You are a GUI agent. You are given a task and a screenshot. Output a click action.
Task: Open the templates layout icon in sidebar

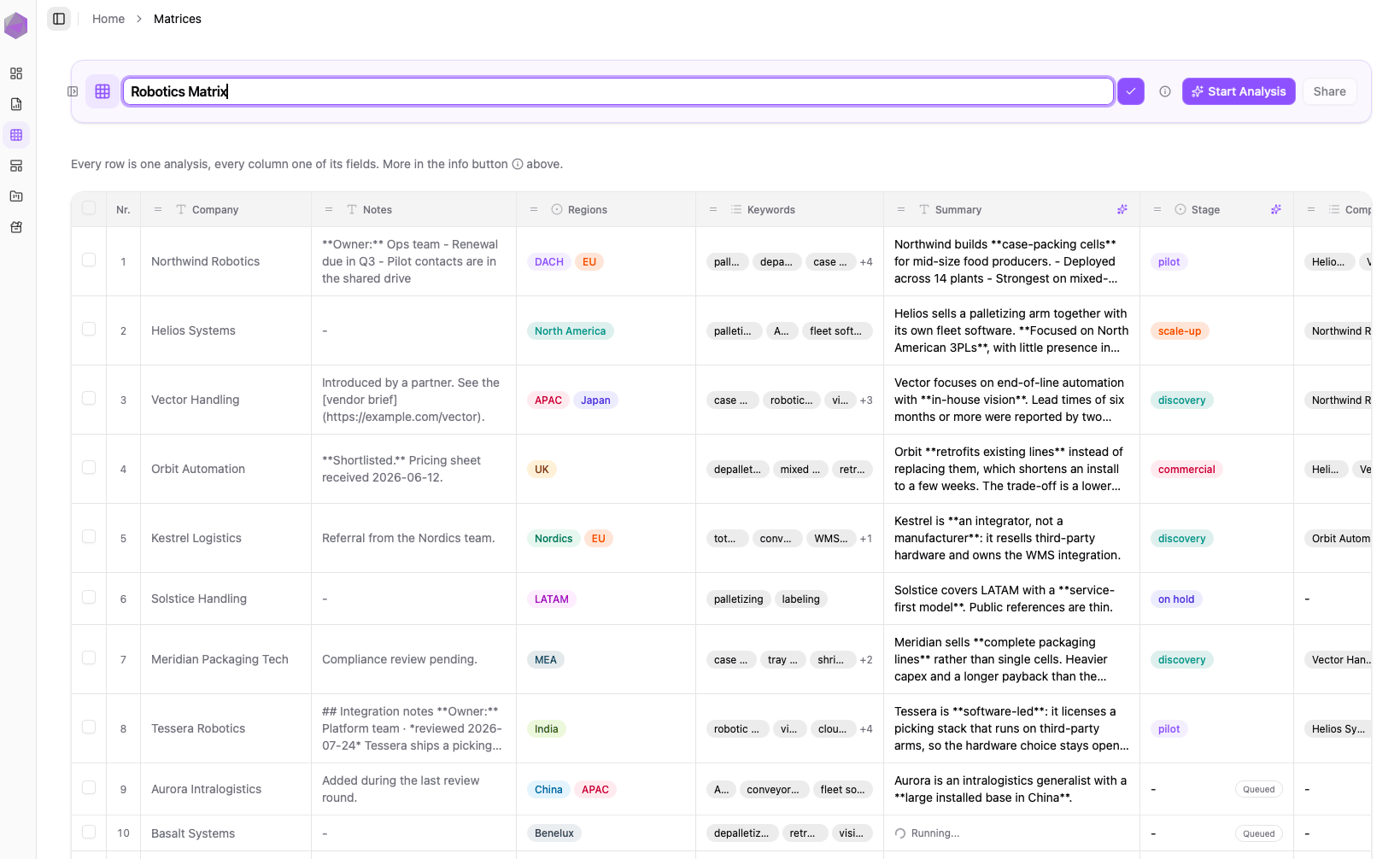click(x=16, y=166)
